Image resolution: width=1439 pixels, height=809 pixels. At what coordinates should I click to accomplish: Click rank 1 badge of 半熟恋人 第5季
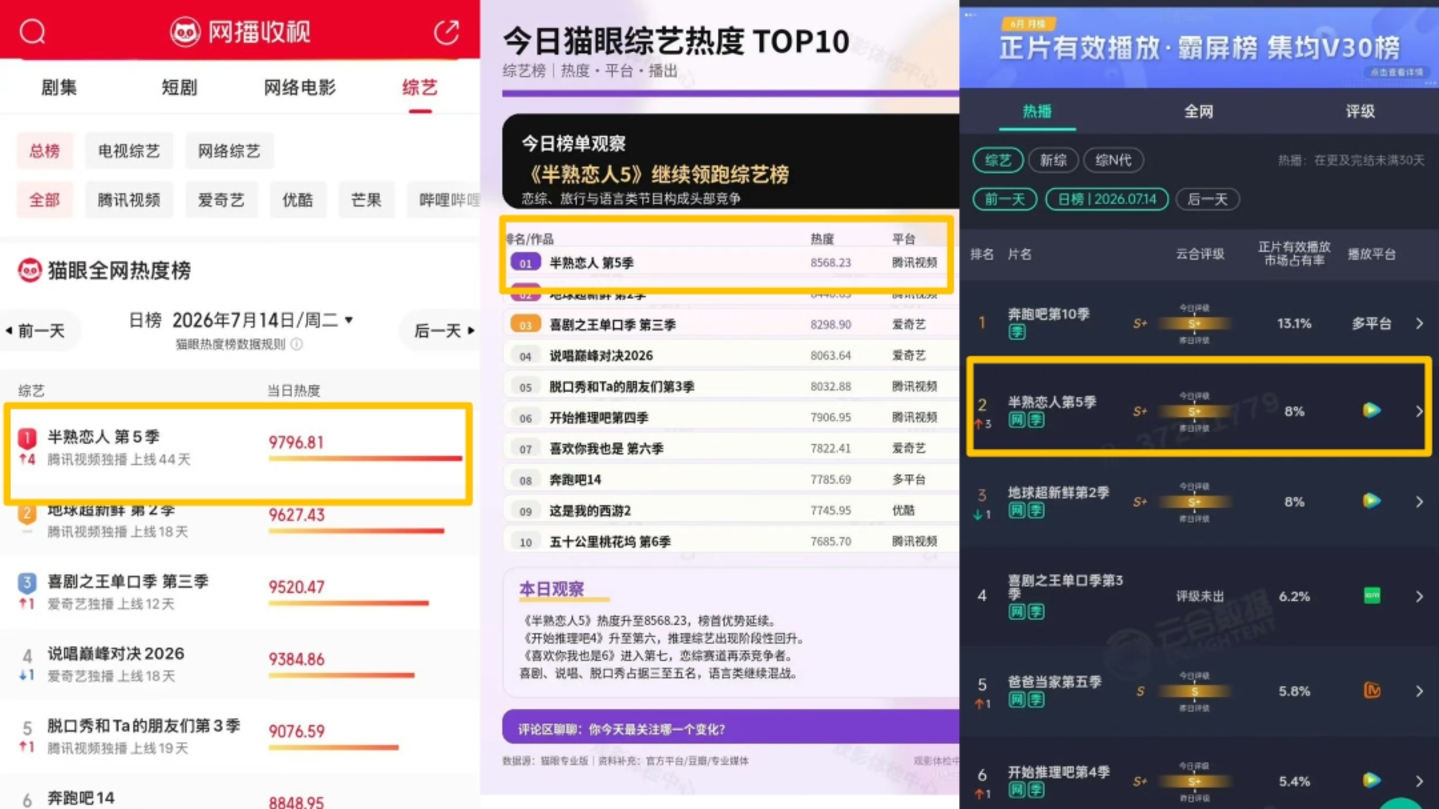27,438
